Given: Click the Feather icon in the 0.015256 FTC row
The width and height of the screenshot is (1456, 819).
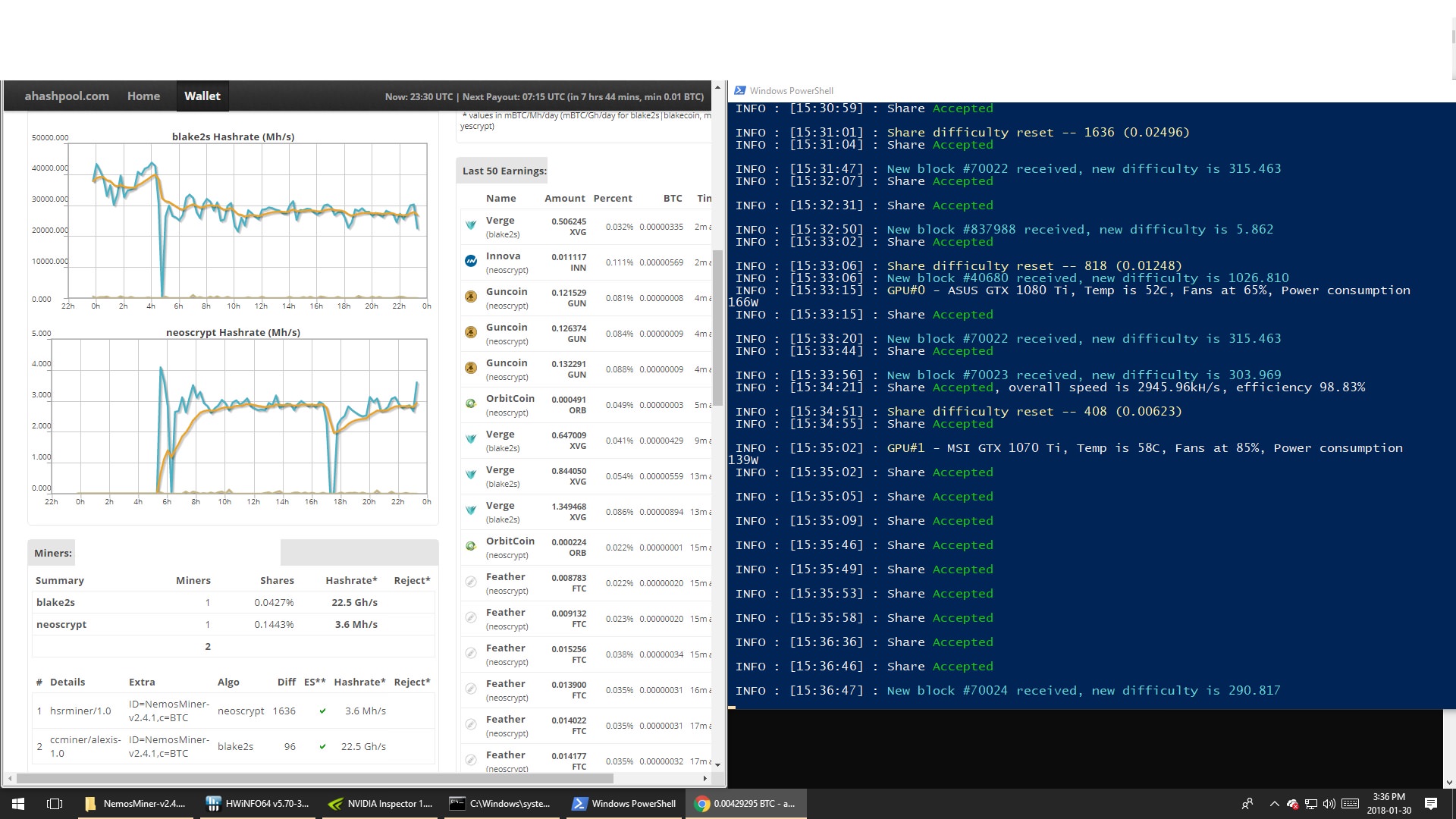Looking at the screenshot, I should pyautogui.click(x=471, y=653).
